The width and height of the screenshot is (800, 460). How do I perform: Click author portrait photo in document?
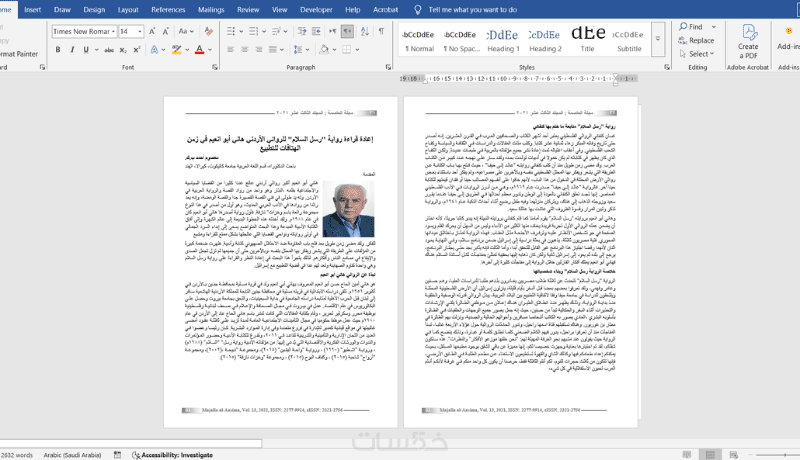click(348, 209)
